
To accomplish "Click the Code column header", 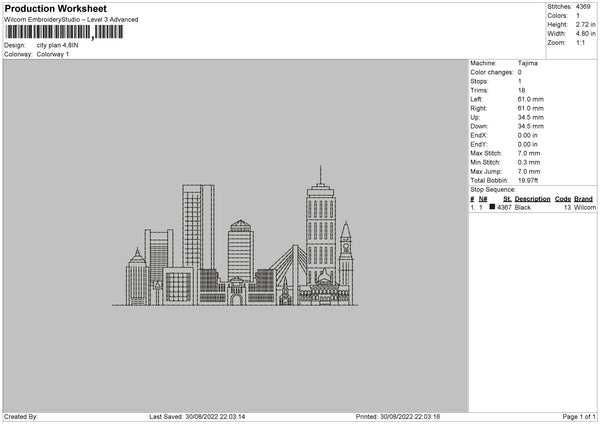I will tap(562, 199).
